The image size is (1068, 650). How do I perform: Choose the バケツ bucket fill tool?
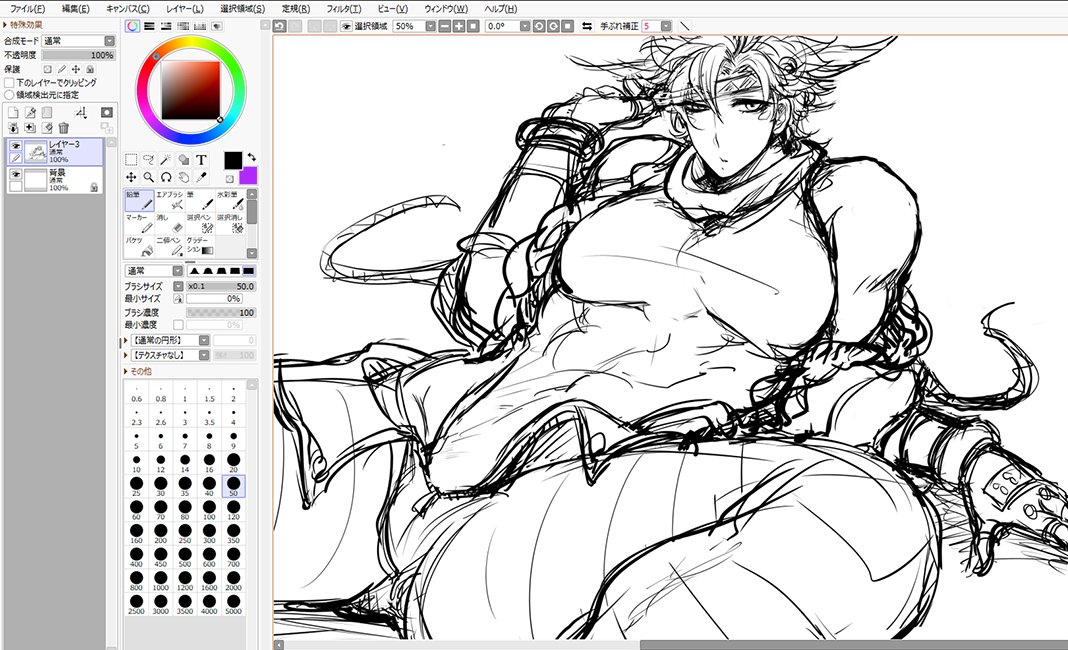[139, 246]
